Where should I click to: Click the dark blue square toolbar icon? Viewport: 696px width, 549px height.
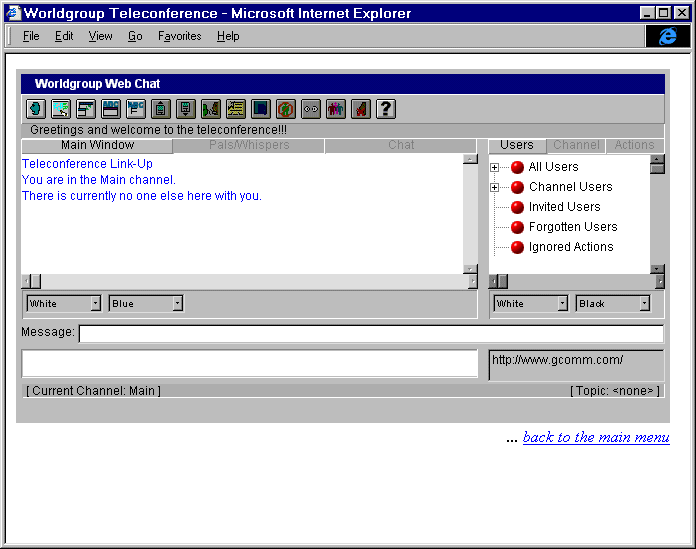260,109
